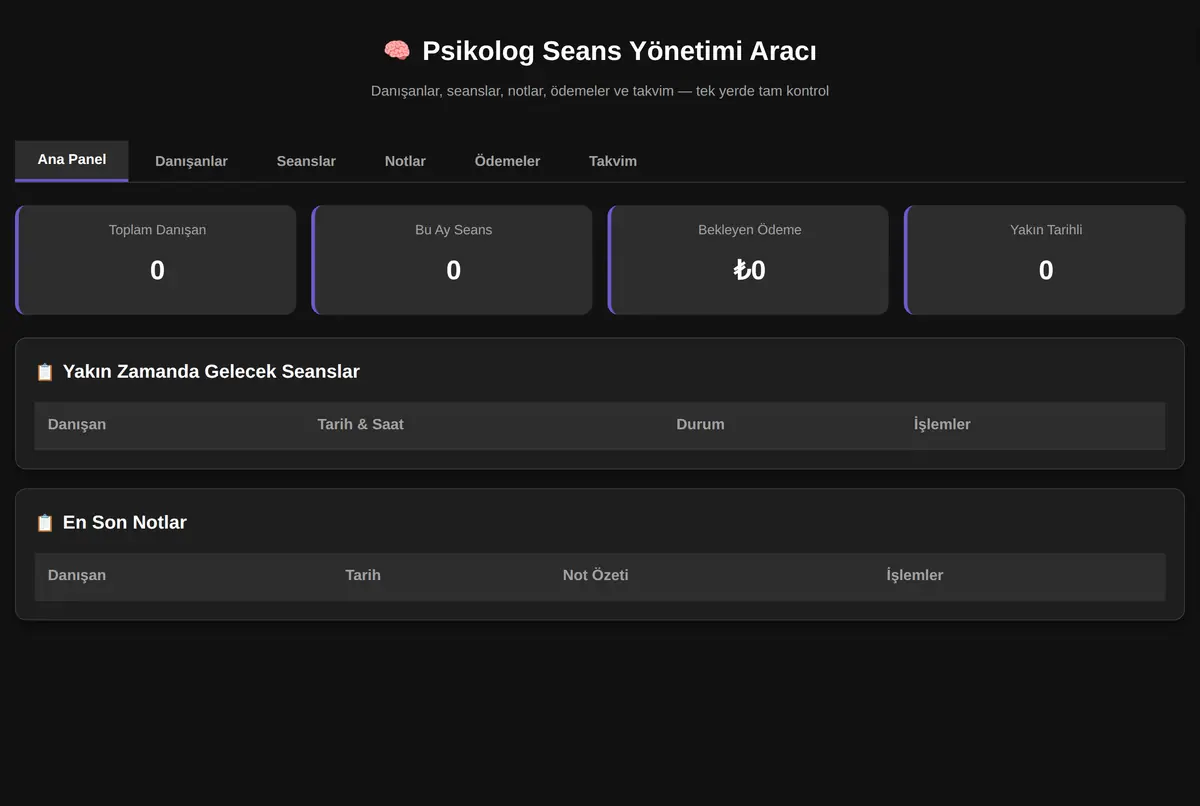Click the Durum column header
The width and height of the screenshot is (1200, 806).
(x=700, y=424)
